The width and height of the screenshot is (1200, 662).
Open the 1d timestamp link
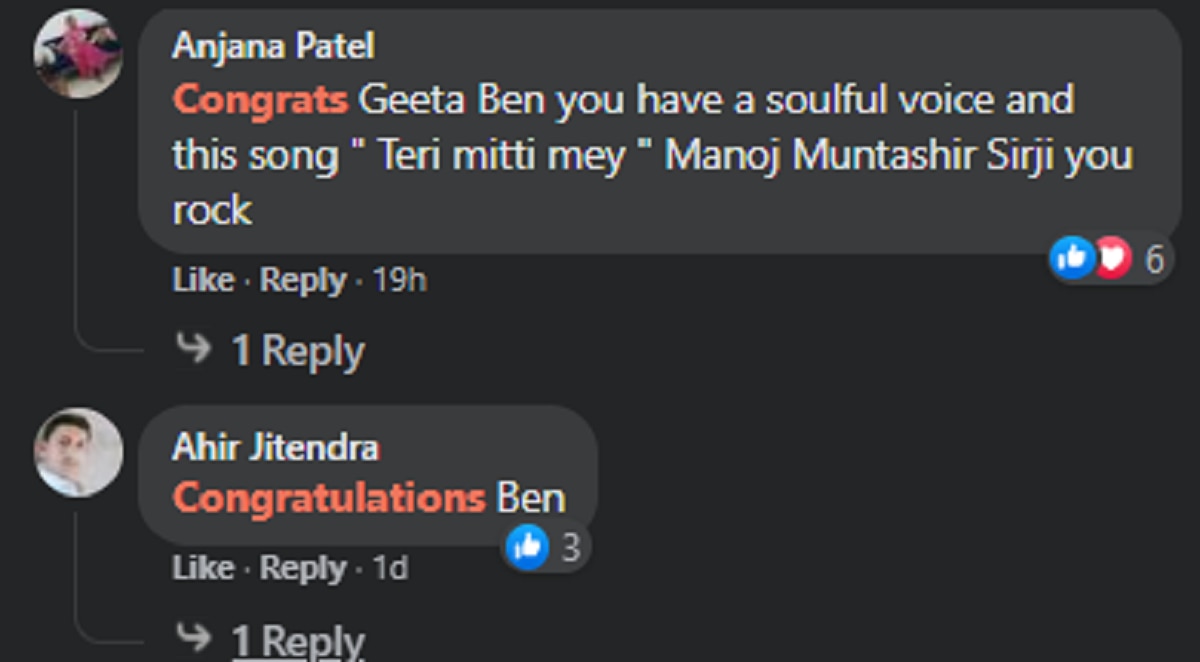pyautogui.click(x=390, y=568)
